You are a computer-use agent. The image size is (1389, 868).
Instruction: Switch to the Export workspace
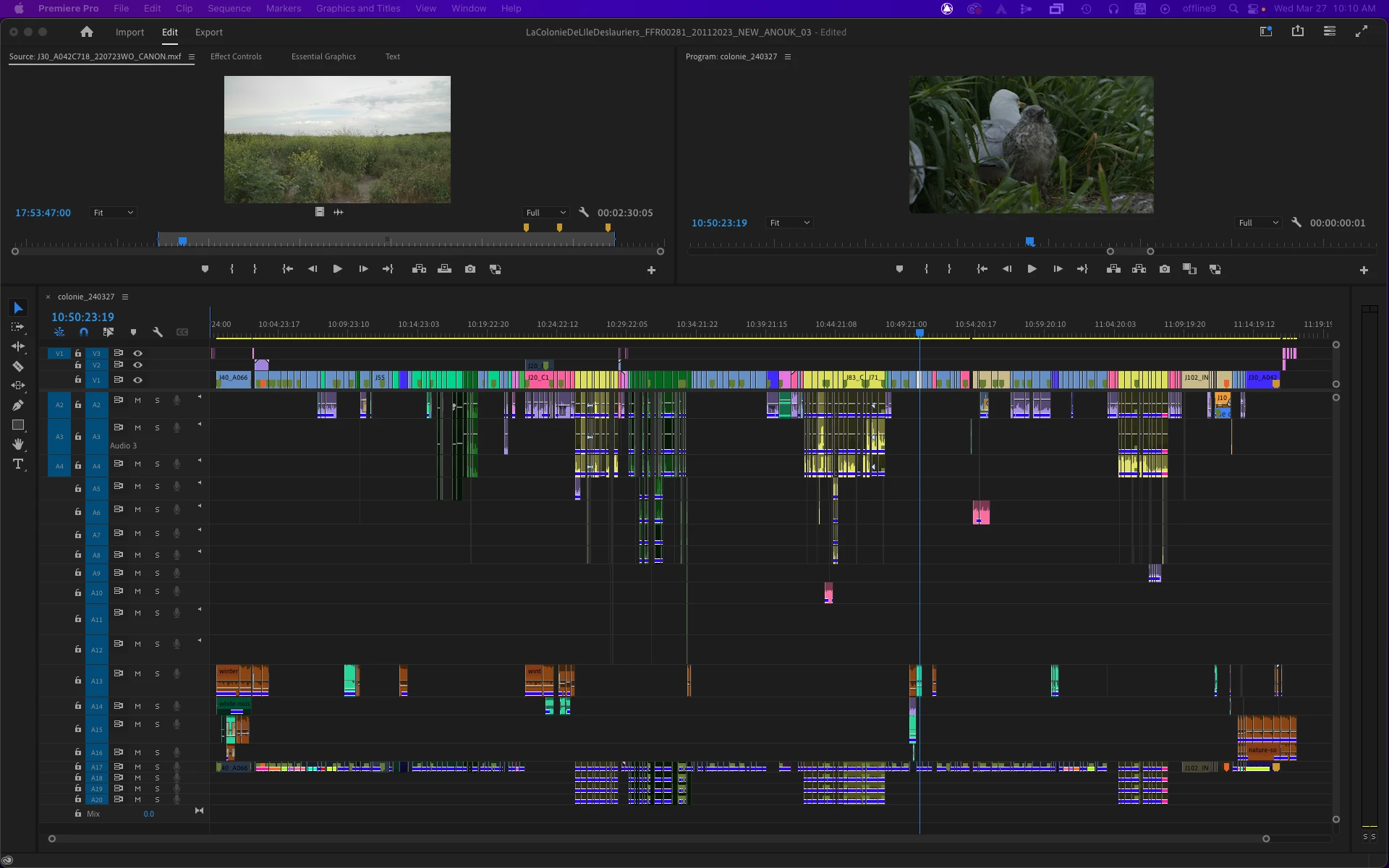click(208, 33)
